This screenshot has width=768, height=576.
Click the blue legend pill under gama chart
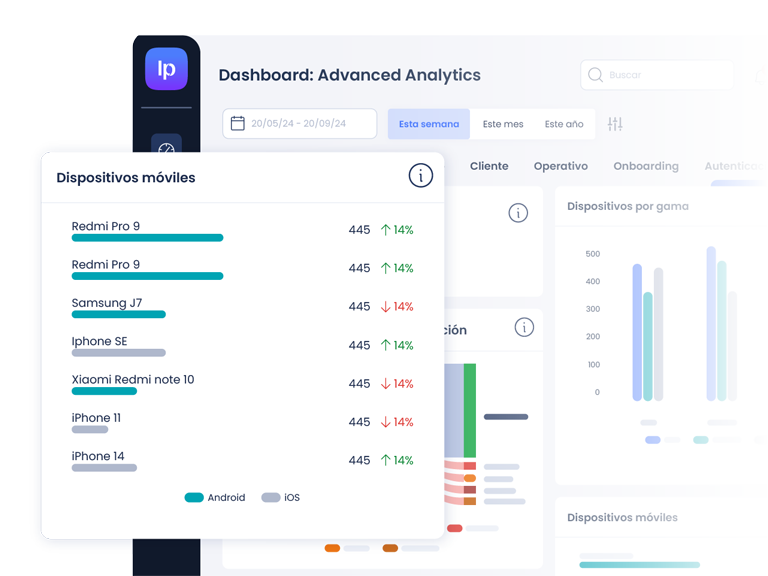coord(652,440)
